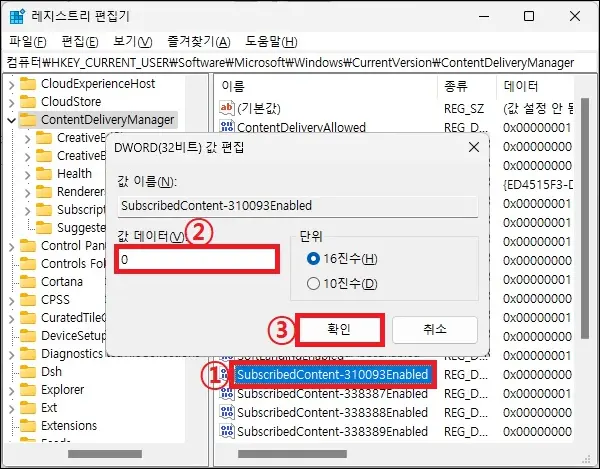Click the Health folder icon
This screenshot has height=469, width=600.
point(44,174)
